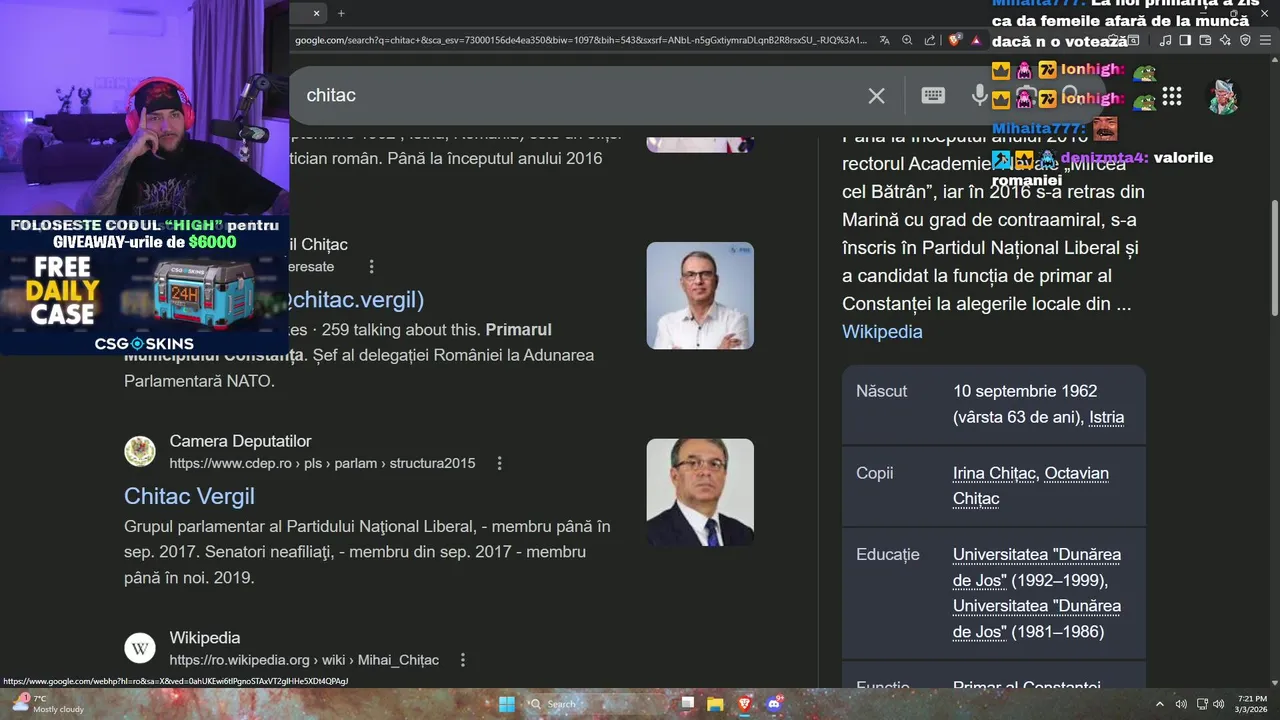Image resolution: width=1280 pixels, height=720 pixels.
Task: Open Irina Chițac link
Action: tap(995, 473)
